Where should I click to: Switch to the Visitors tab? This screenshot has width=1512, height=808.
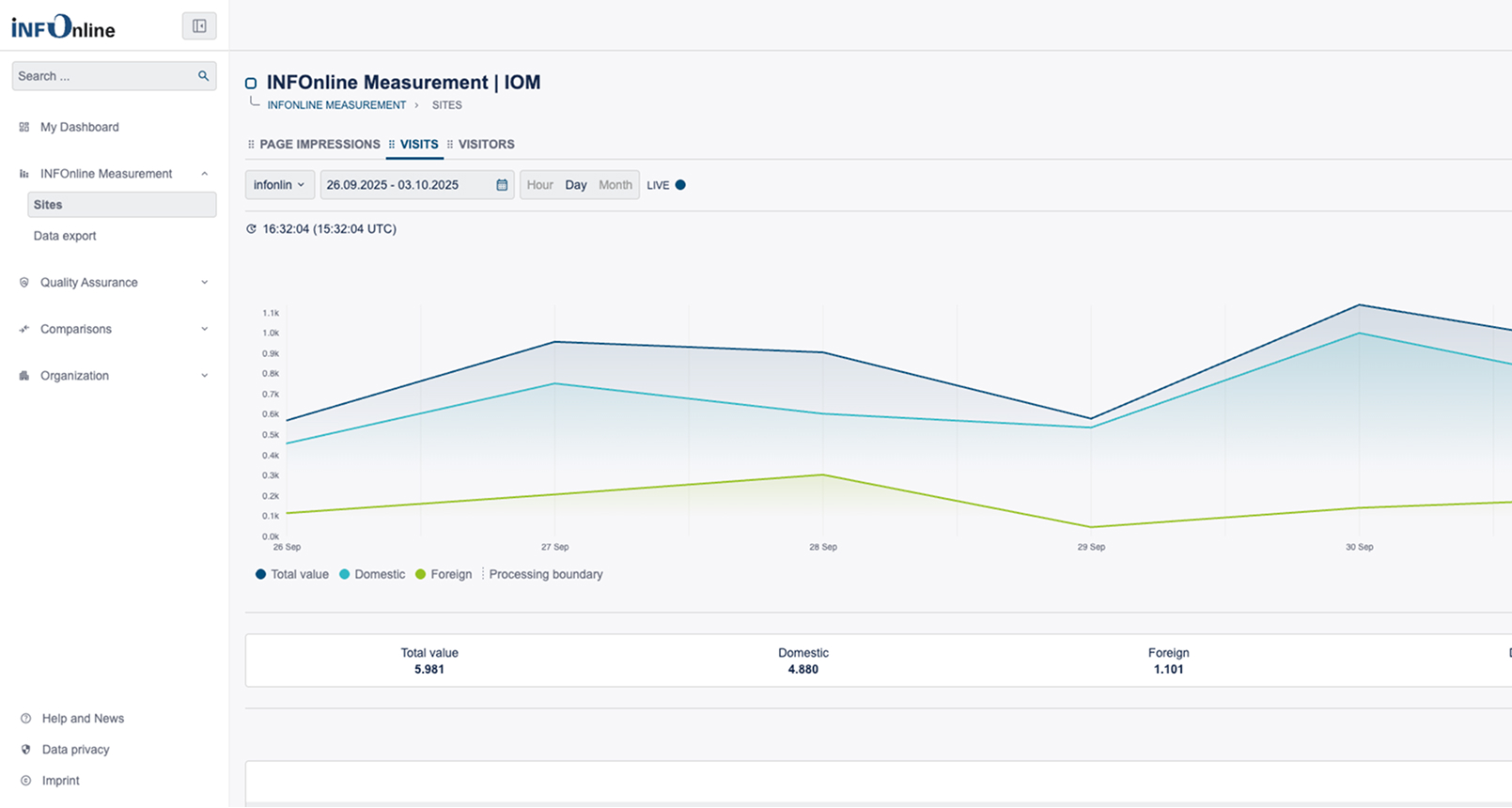tap(486, 145)
